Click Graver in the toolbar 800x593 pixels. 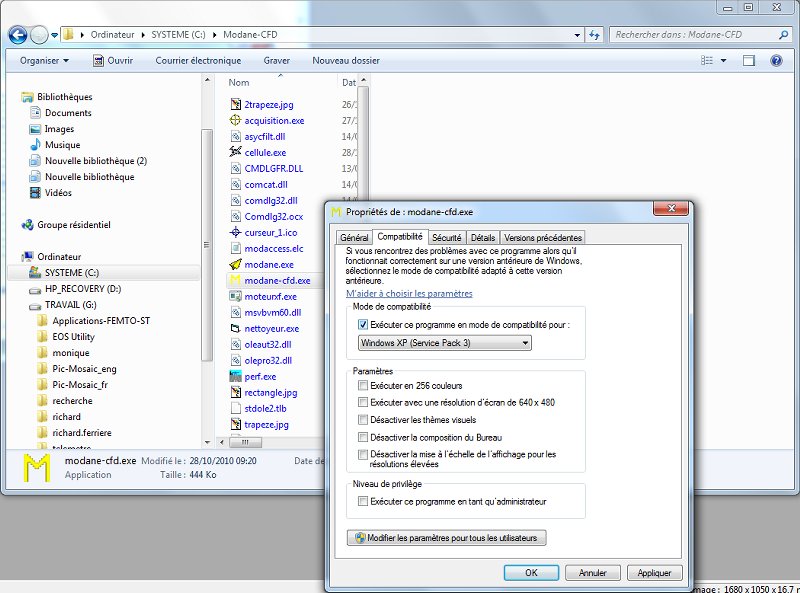[277, 61]
